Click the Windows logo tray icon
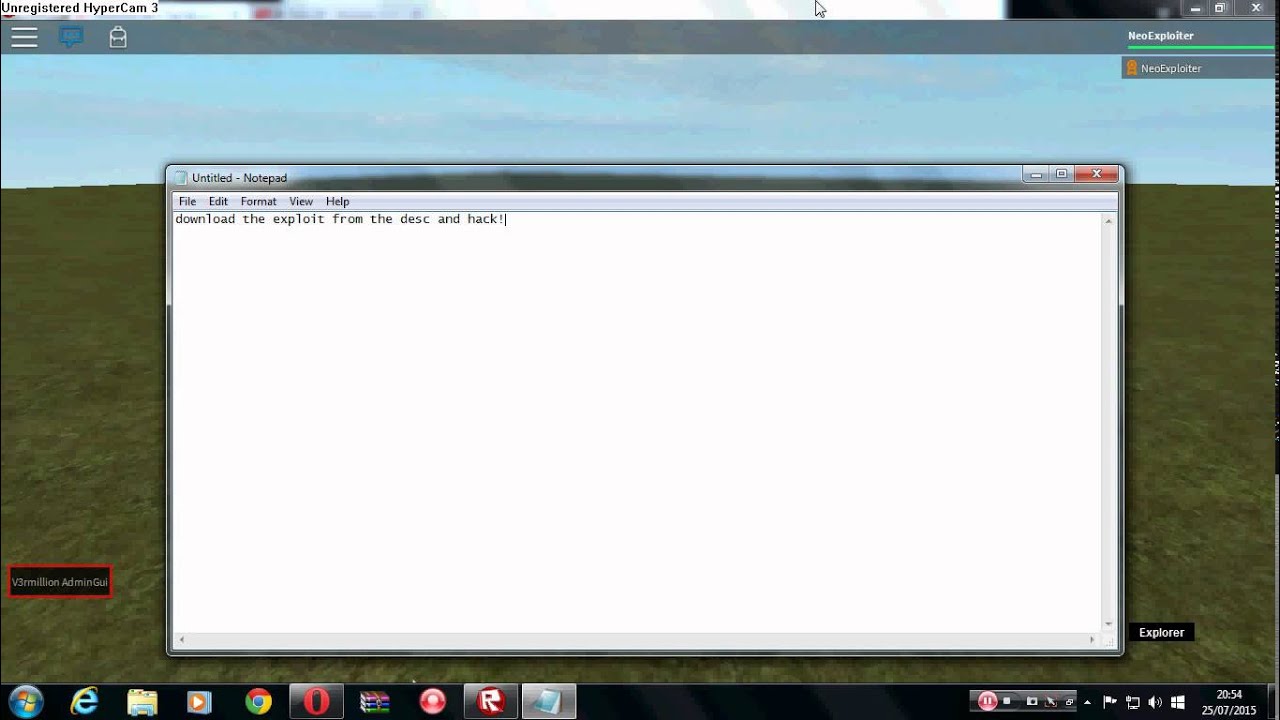1280x720 pixels. (x=1177, y=702)
